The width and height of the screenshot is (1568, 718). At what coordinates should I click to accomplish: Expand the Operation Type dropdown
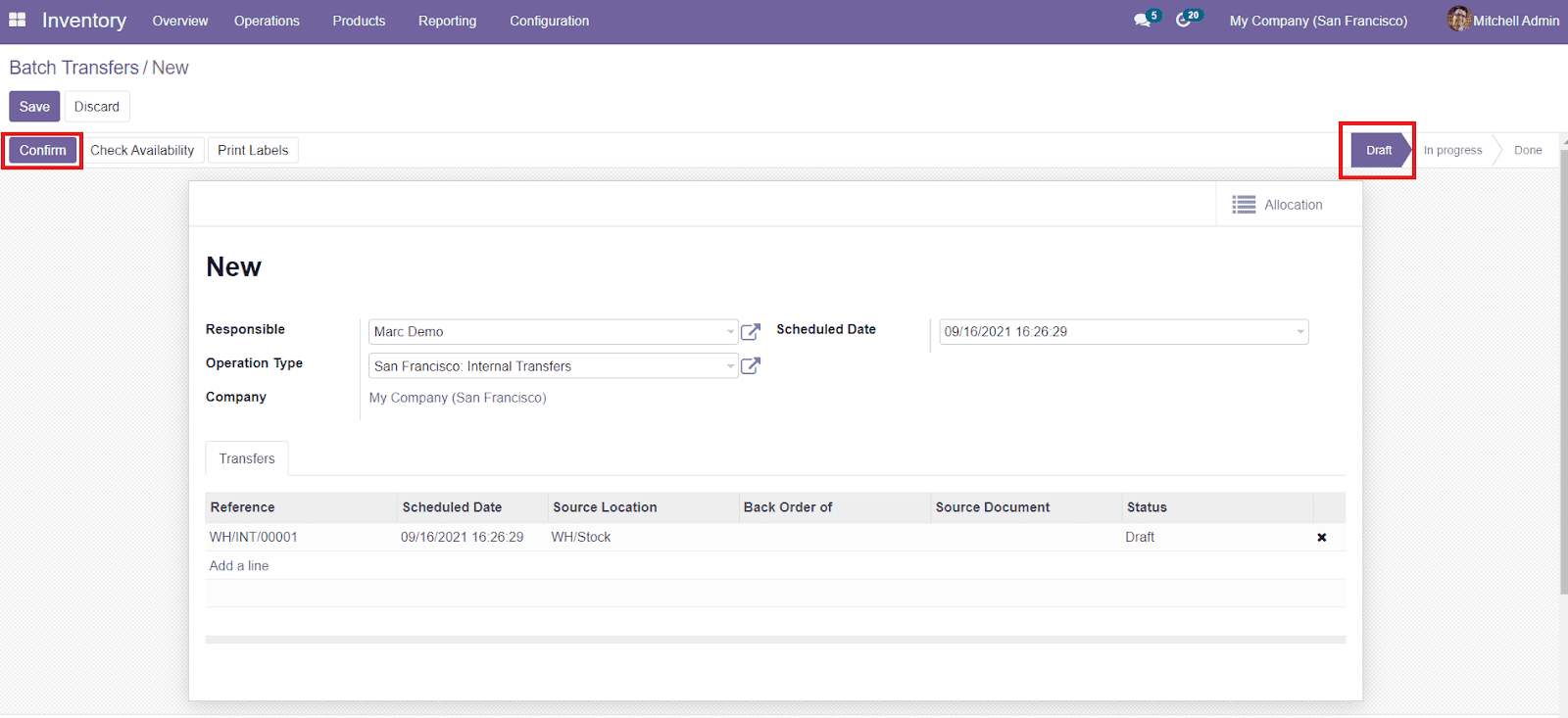coord(730,366)
